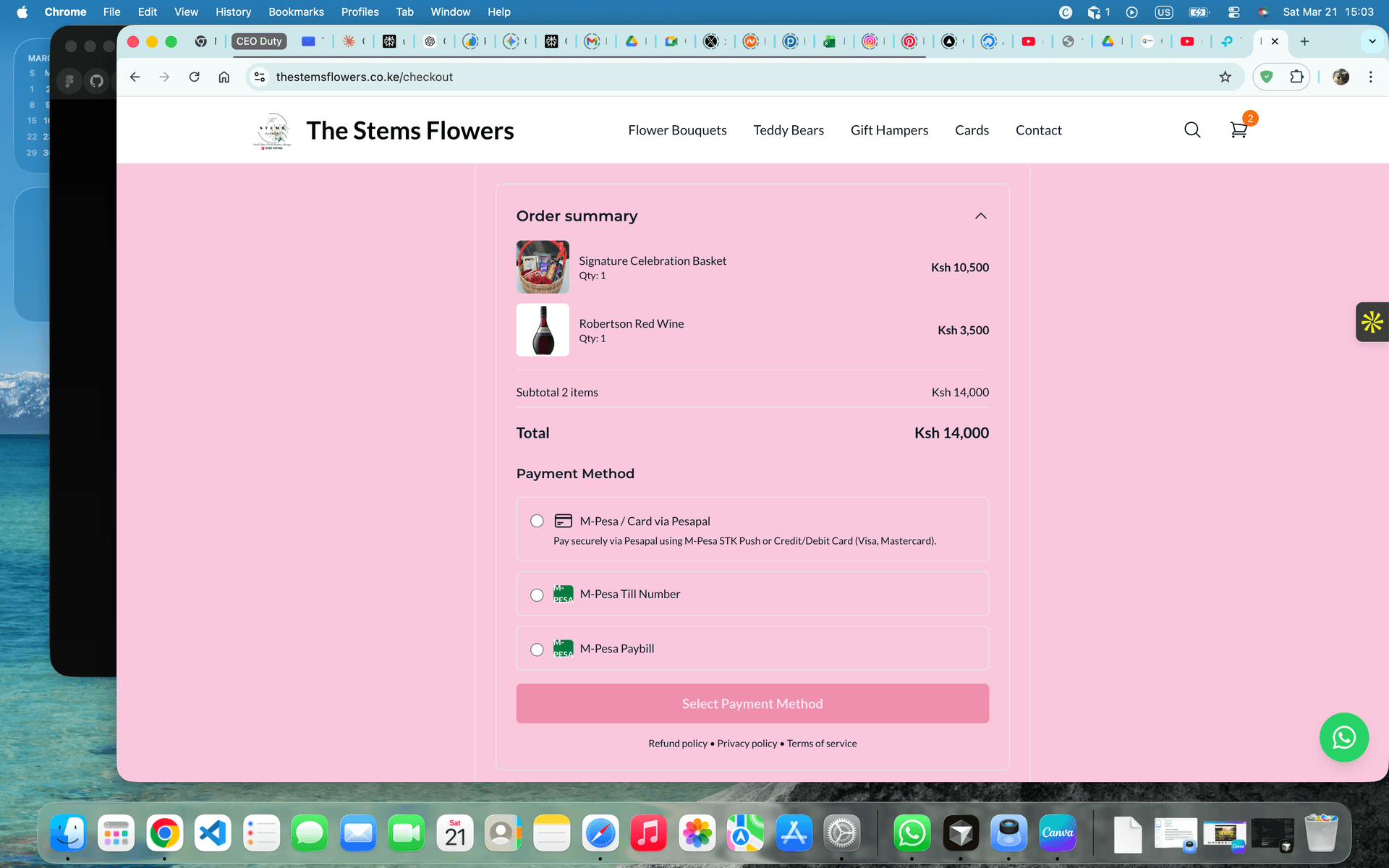The image size is (1389, 868).
Task: Open Calendar app from the dock
Action: pos(455,833)
